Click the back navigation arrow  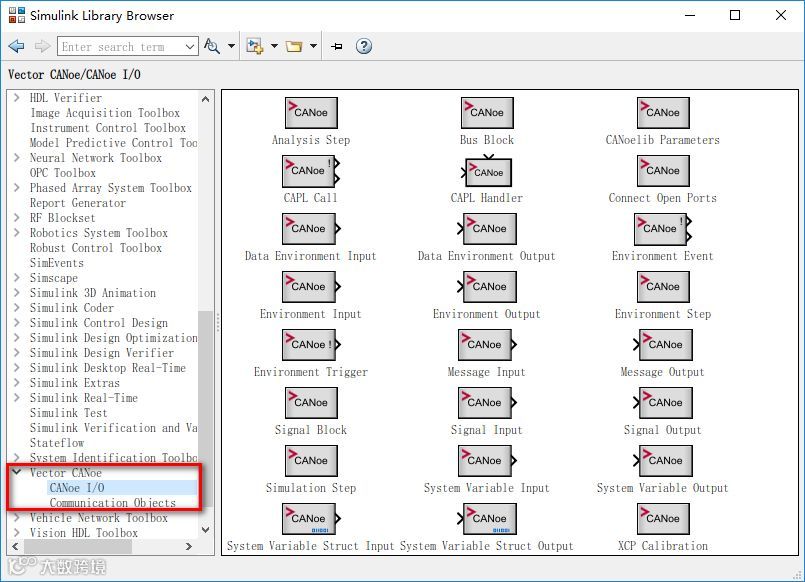pos(16,46)
